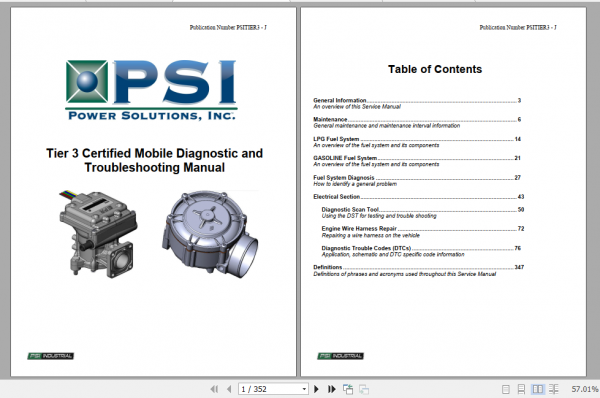Click 'Using the DST for testing' description
The height and width of the screenshot is (398, 600).
pyautogui.click(x=379, y=216)
